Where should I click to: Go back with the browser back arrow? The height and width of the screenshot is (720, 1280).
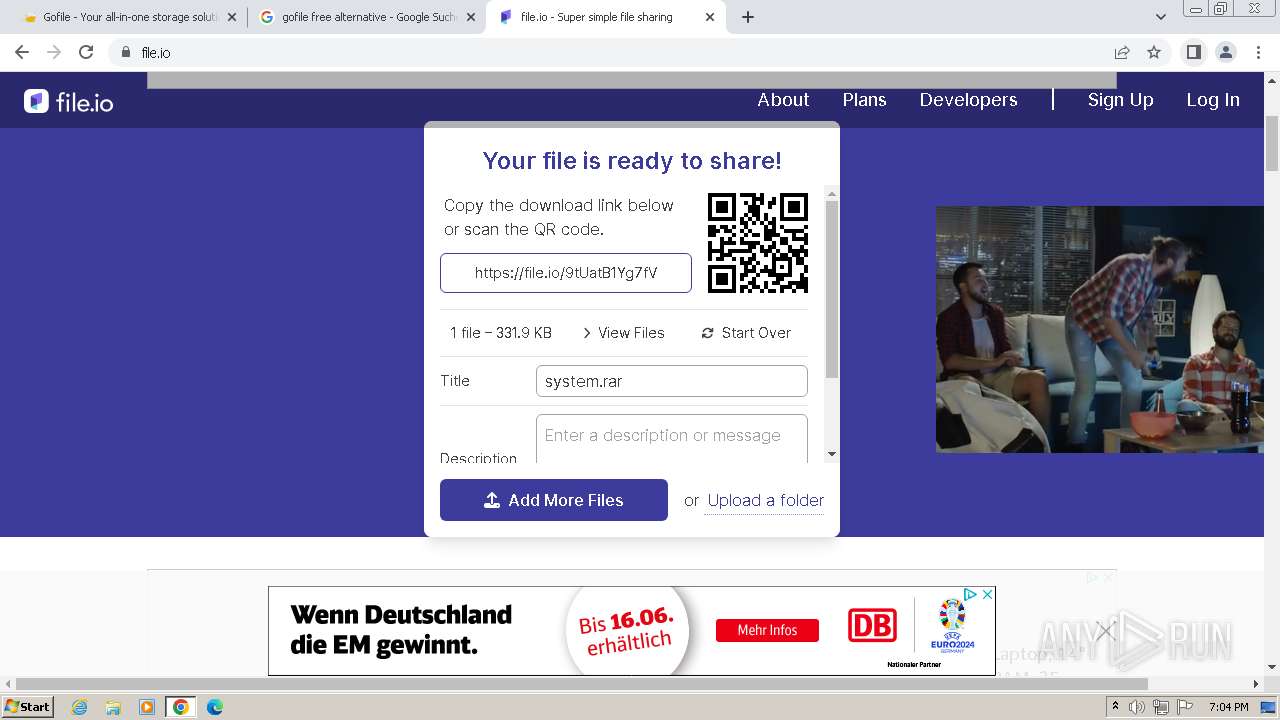tap(22, 52)
